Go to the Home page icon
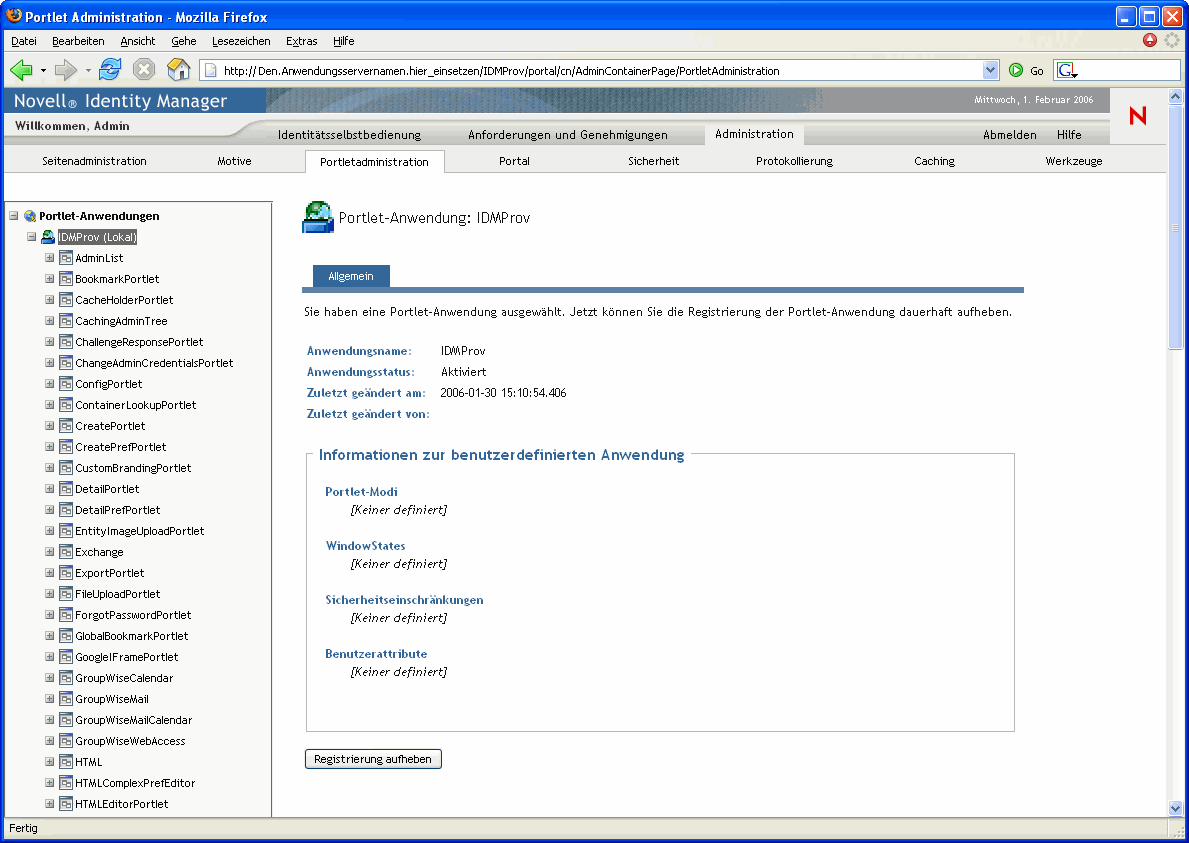 [x=178, y=70]
